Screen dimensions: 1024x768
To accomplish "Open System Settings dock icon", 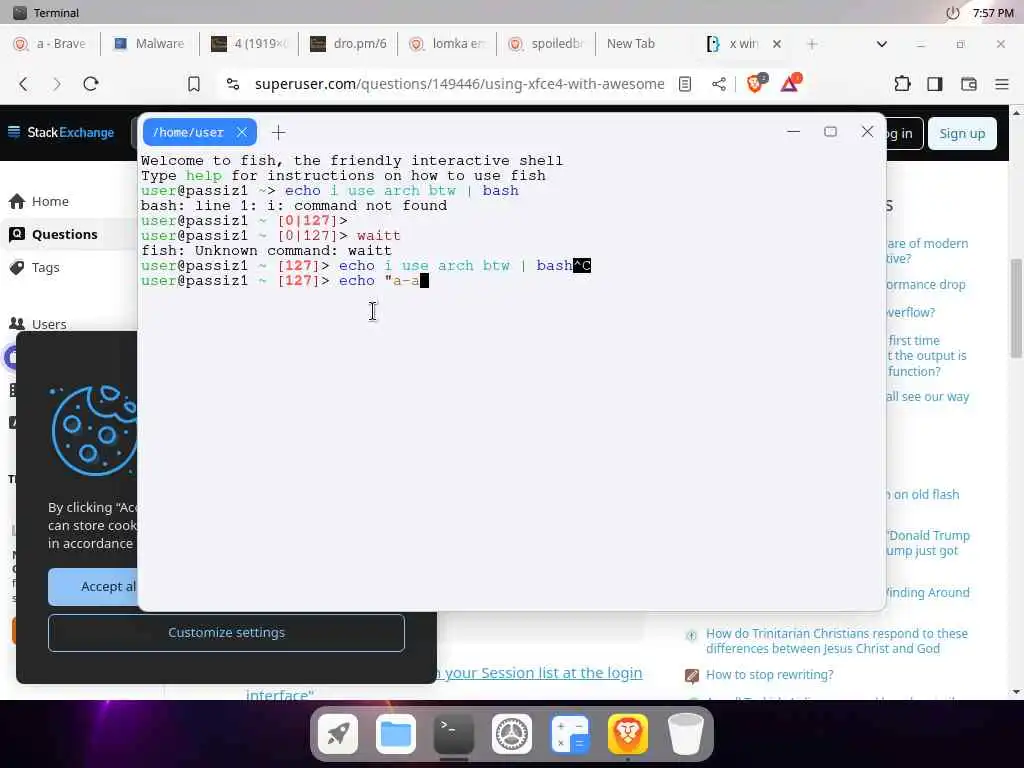I will pos(512,733).
